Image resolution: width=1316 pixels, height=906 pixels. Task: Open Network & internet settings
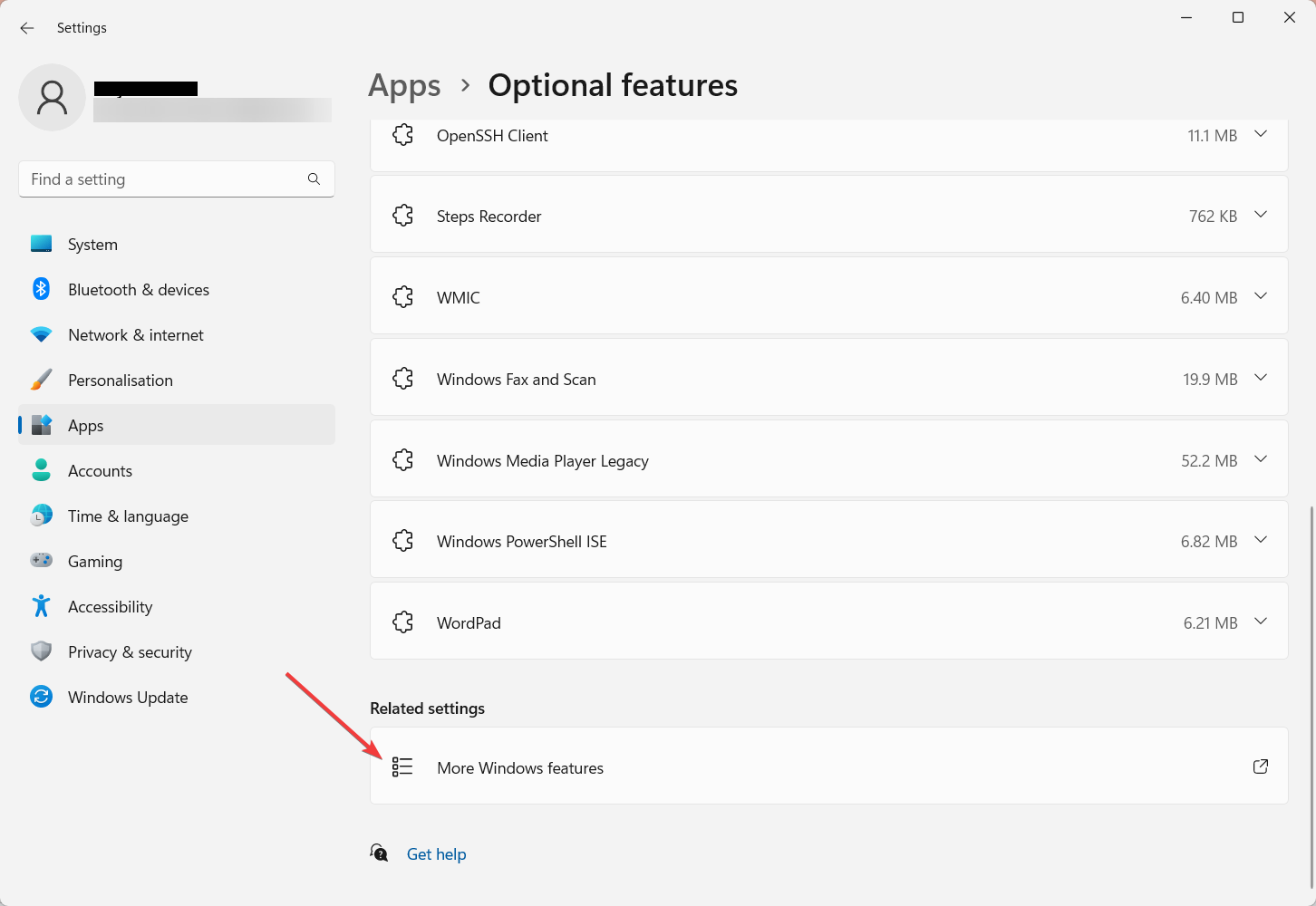pos(177,335)
